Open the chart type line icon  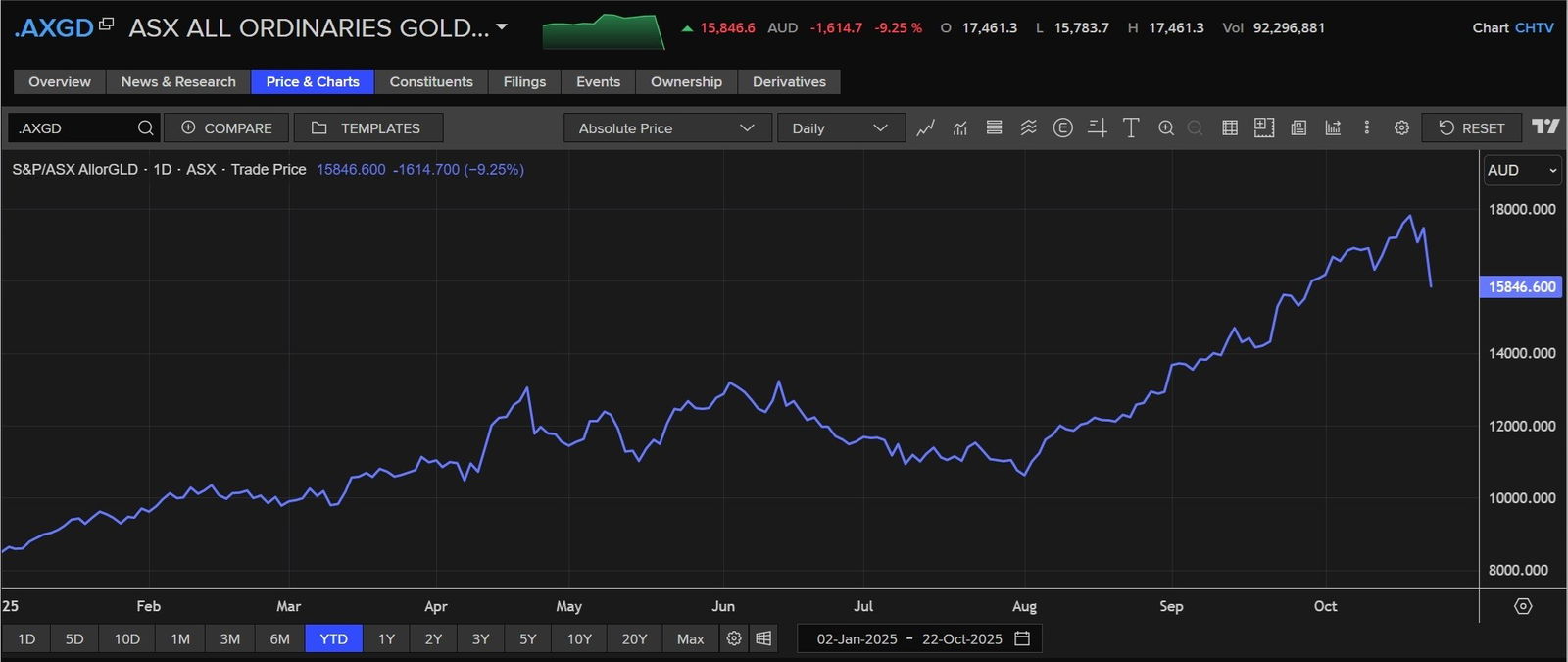[x=925, y=128]
